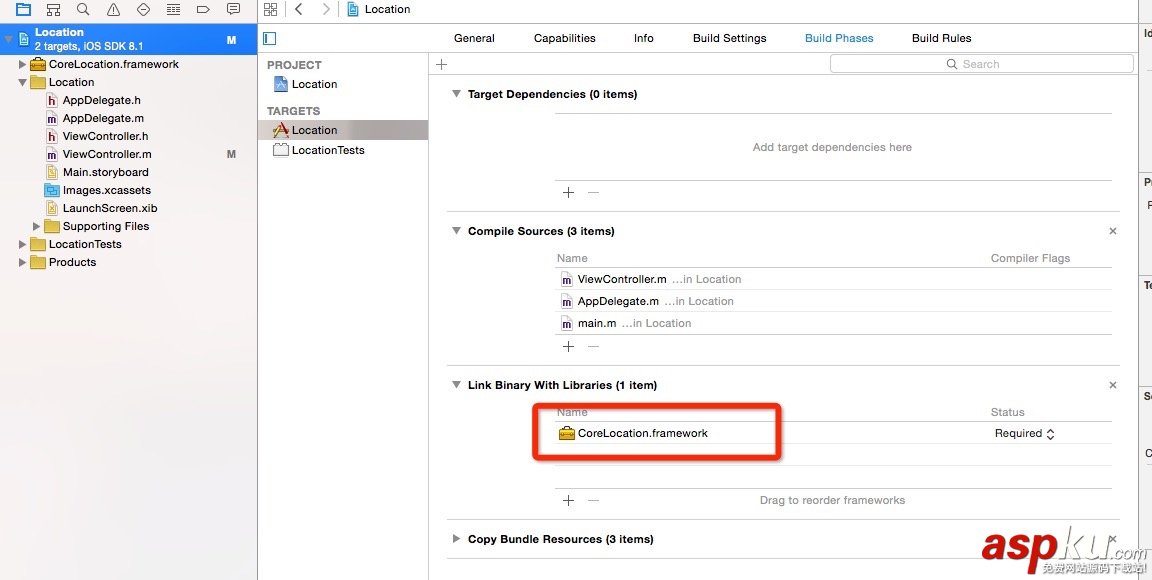This screenshot has height=580, width=1152.
Task: Switch to the Build Settings tab
Action: [729, 38]
